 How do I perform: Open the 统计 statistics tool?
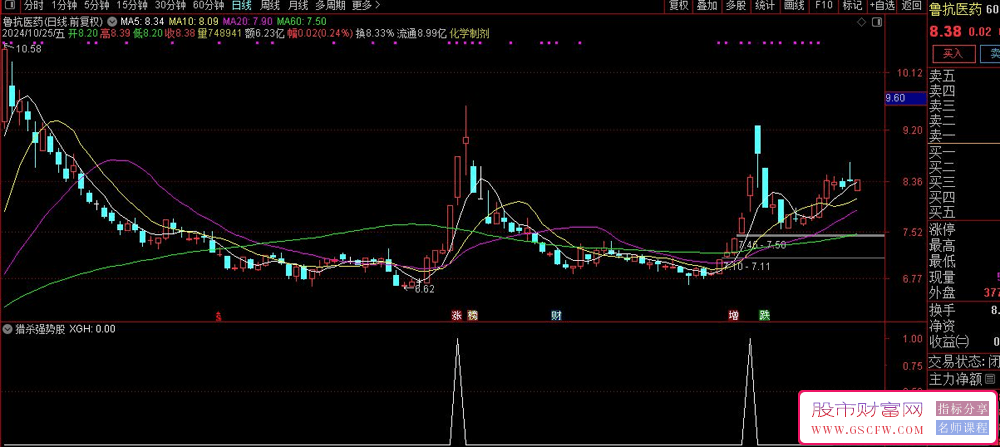765,6
